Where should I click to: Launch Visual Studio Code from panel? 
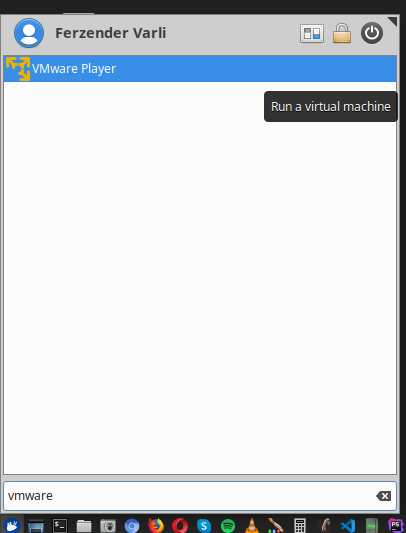coord(348,526)
